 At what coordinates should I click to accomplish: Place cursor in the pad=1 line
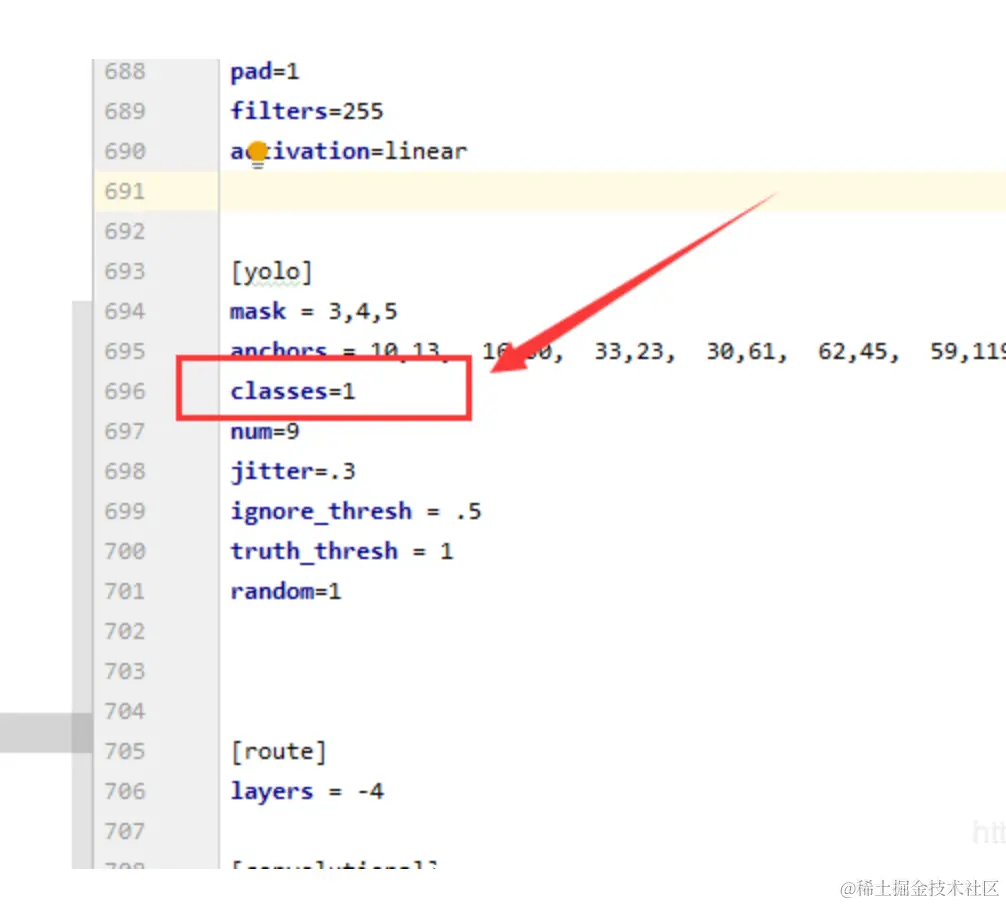pos(265,72)
